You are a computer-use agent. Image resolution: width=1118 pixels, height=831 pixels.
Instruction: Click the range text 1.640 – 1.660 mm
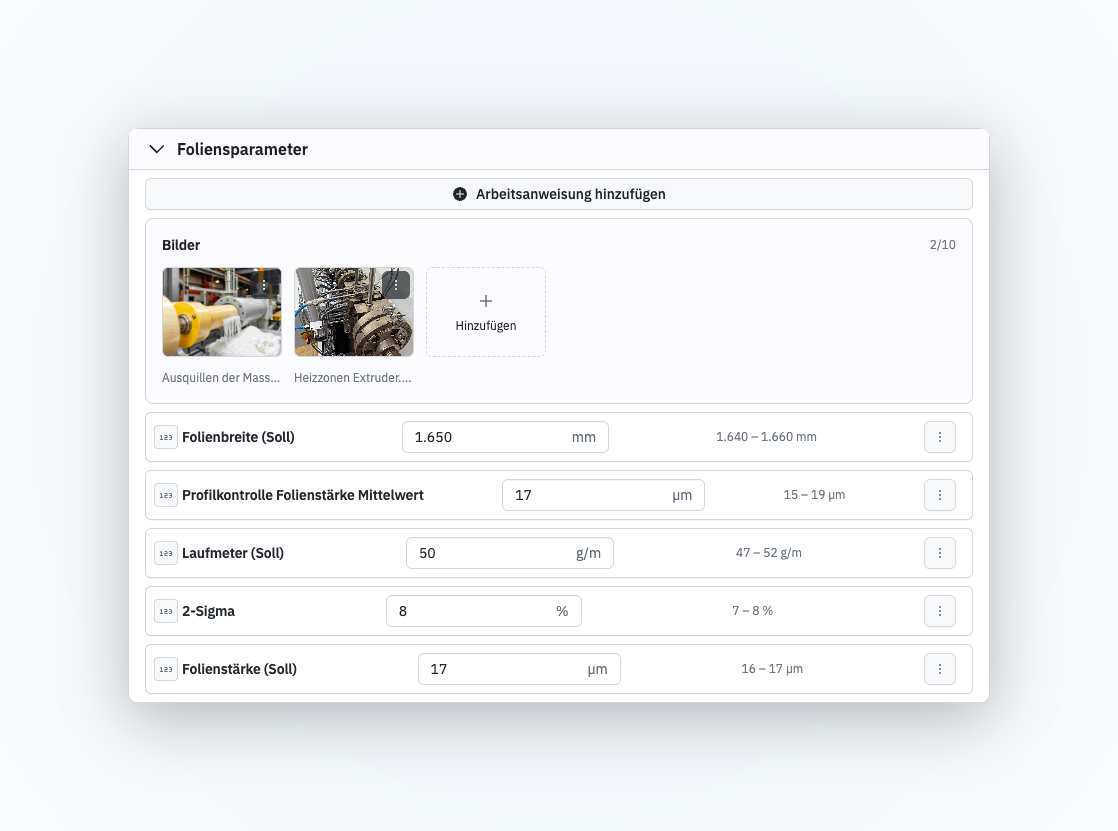tap(766, 437)
